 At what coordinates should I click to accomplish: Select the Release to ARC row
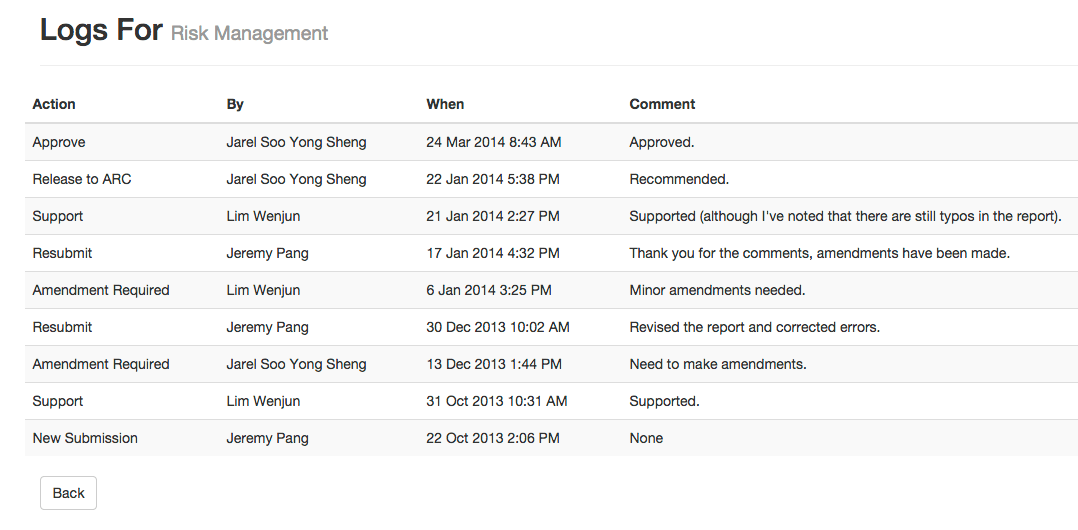[x=551, y=179]
